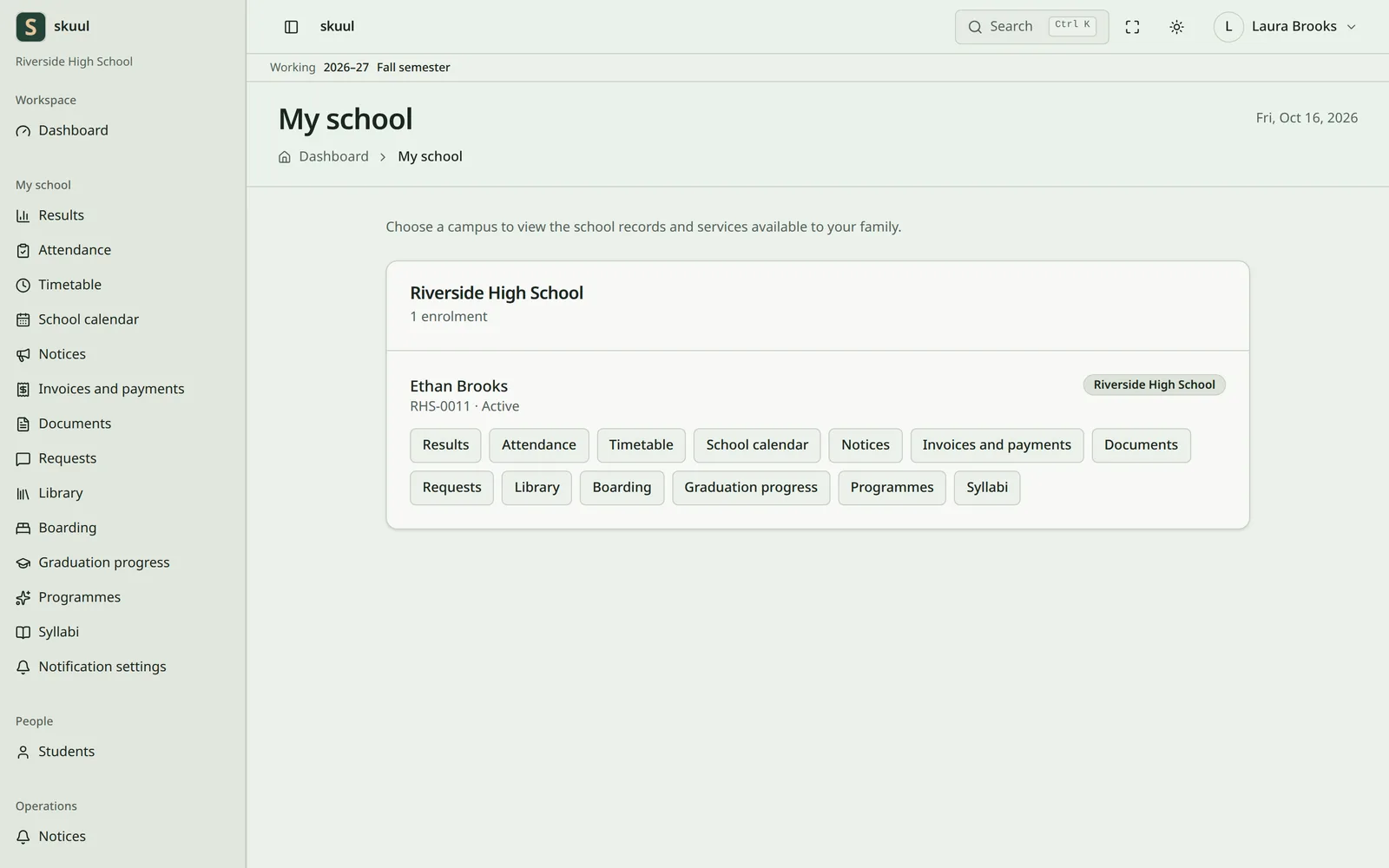Click the Documents button in student card
Screen dimensions: 1389x868
click(x=1141, y=445)
